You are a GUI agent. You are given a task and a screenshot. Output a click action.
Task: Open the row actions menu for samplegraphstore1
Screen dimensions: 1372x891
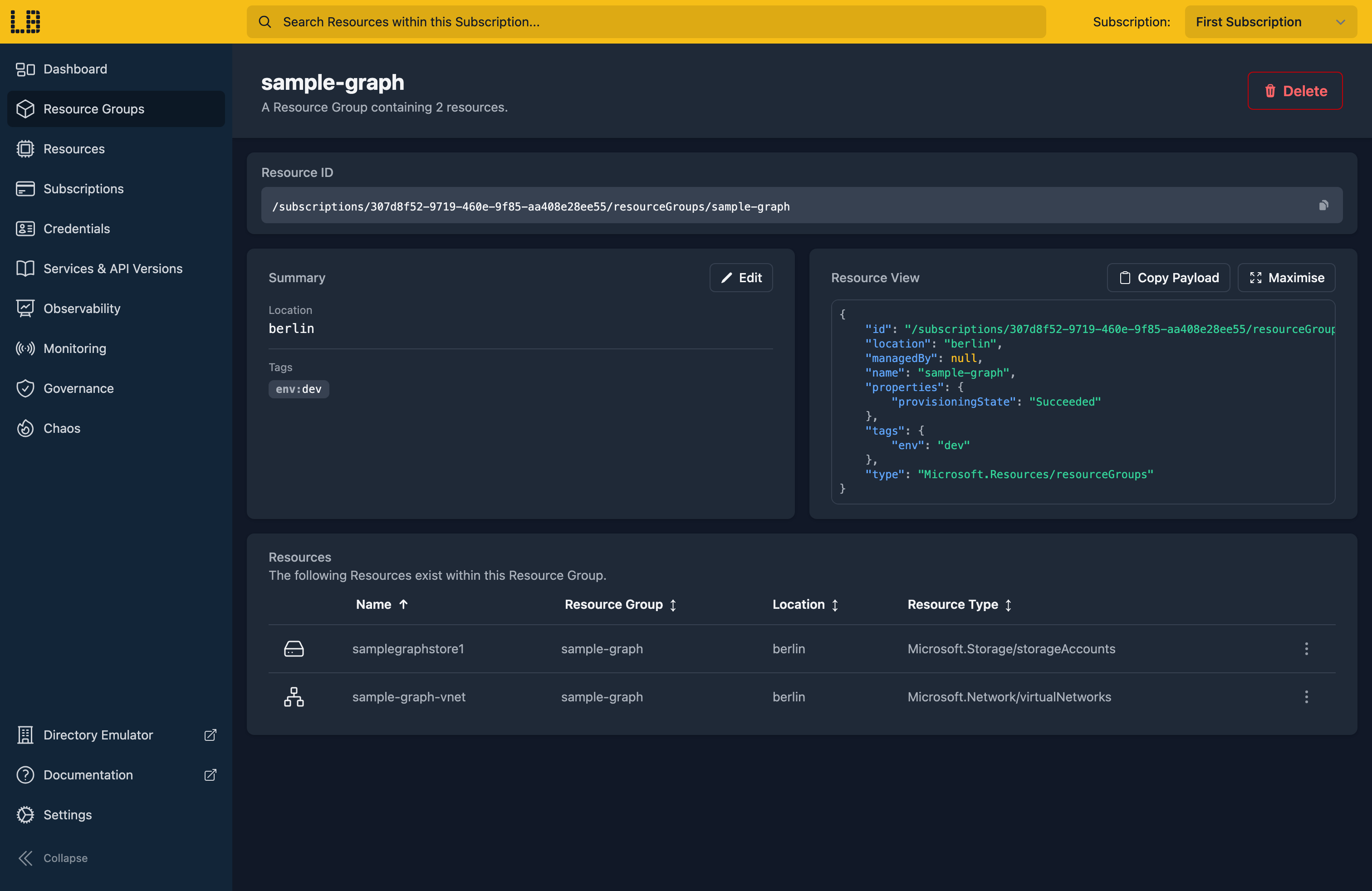tap(1306, 649)
